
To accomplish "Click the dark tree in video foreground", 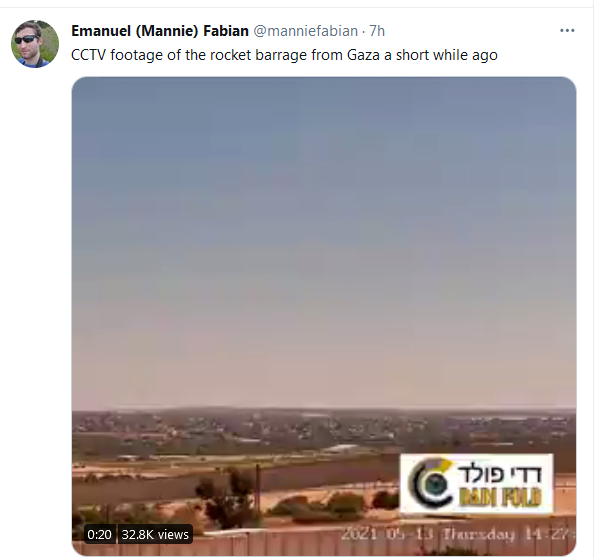I will coord(229,497).
